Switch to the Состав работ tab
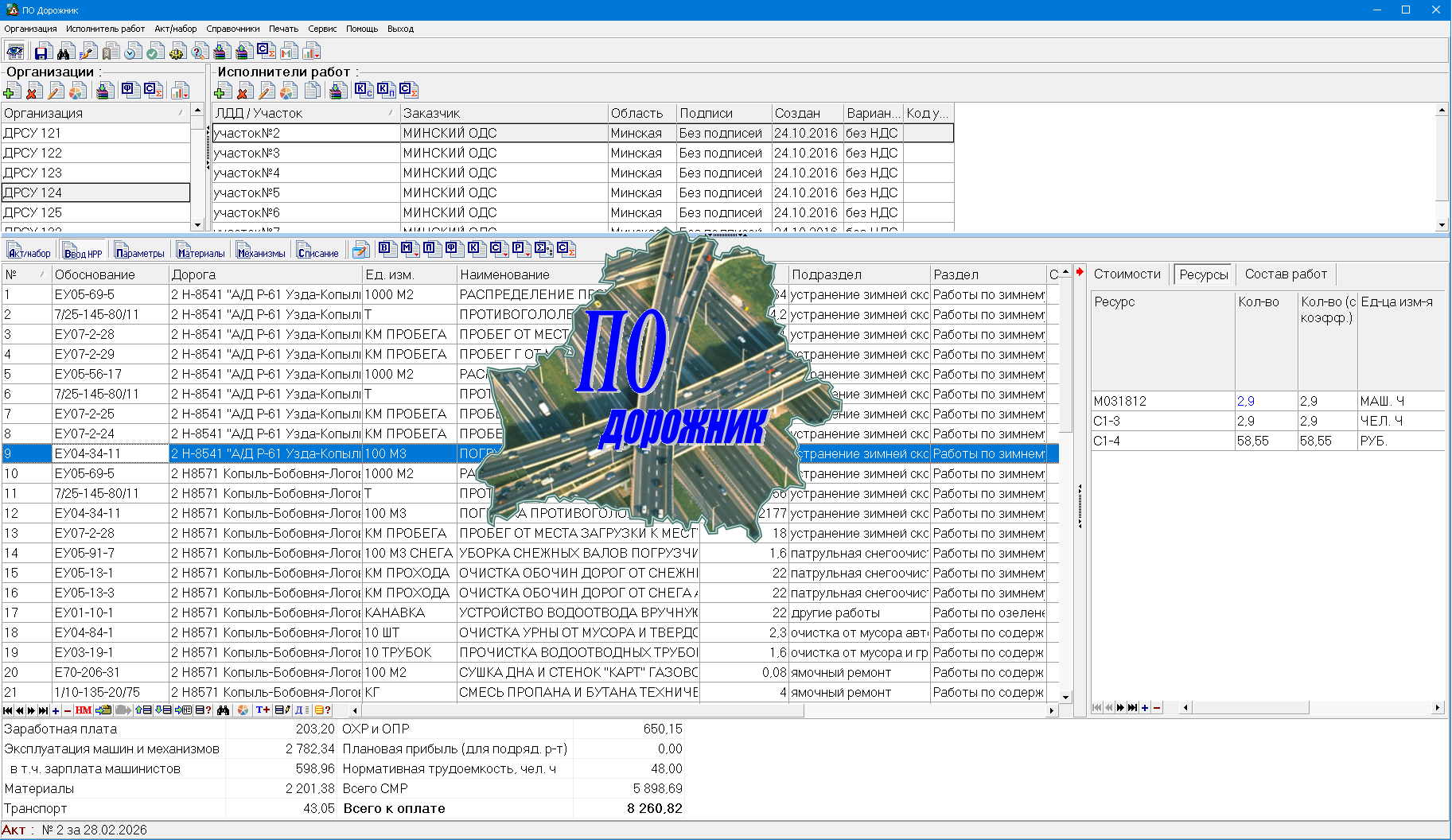The width and height of the screenshot is (1452, 840). tap(1285, 274)
